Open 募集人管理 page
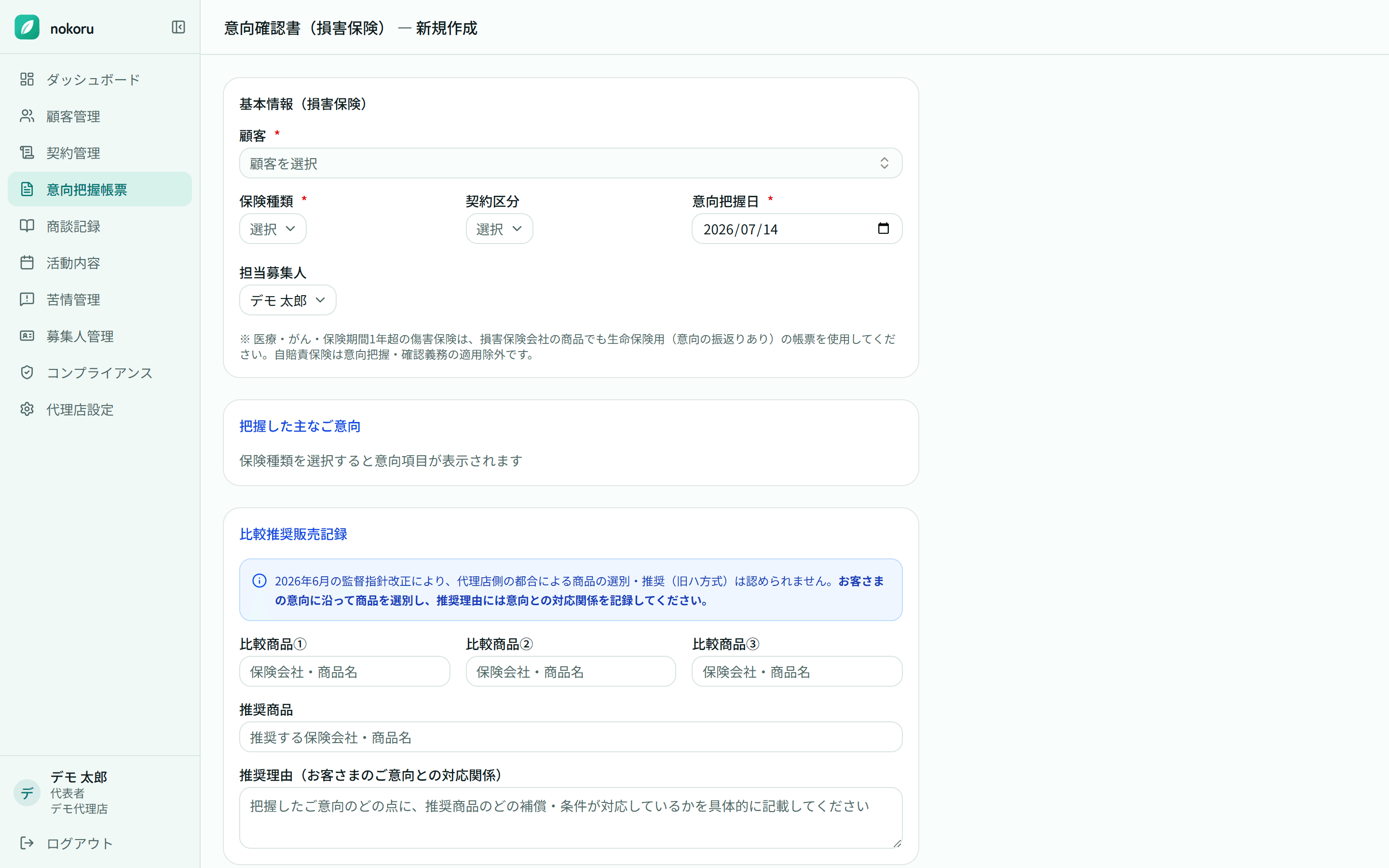 point(100,336)
